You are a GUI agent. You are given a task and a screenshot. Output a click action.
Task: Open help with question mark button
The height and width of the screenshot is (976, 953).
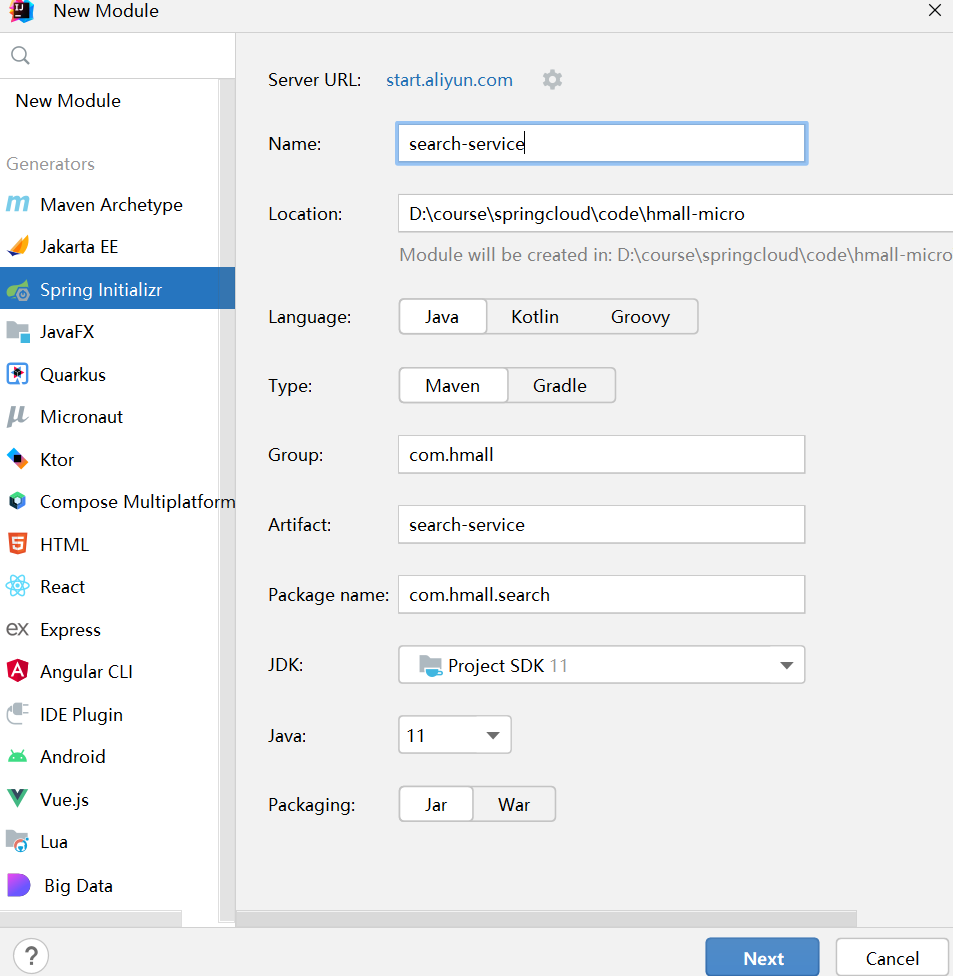[31, 955]
